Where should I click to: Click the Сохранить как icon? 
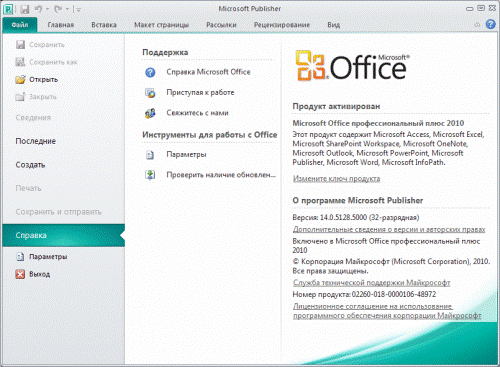coord(20,62)
